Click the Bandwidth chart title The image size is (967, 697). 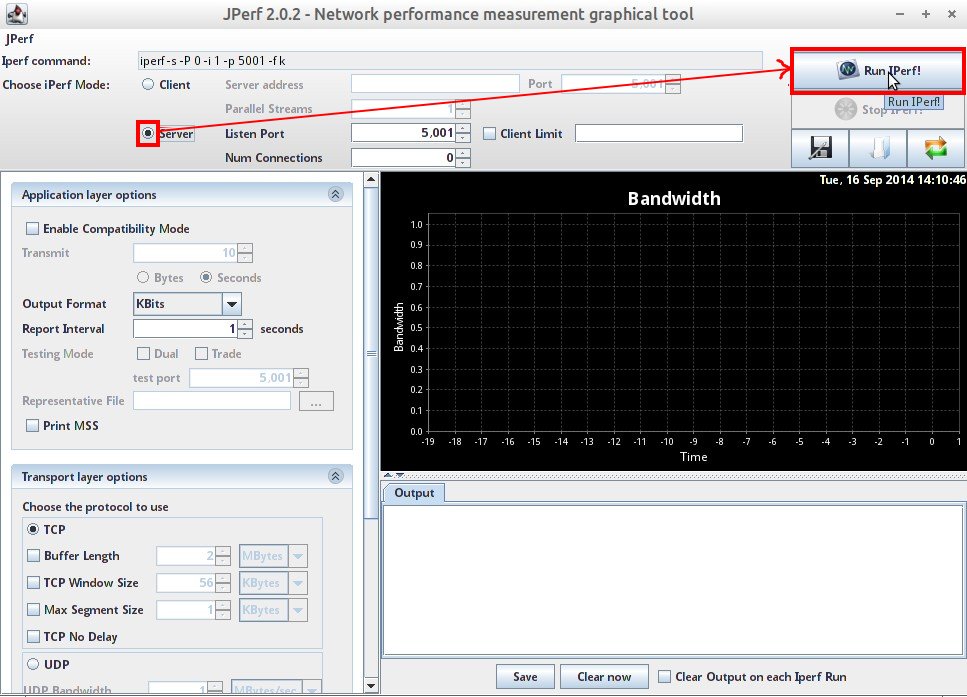(674, 199)
